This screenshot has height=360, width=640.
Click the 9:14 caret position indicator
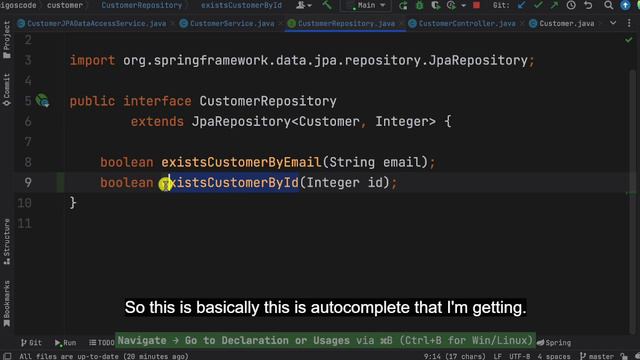454,356
